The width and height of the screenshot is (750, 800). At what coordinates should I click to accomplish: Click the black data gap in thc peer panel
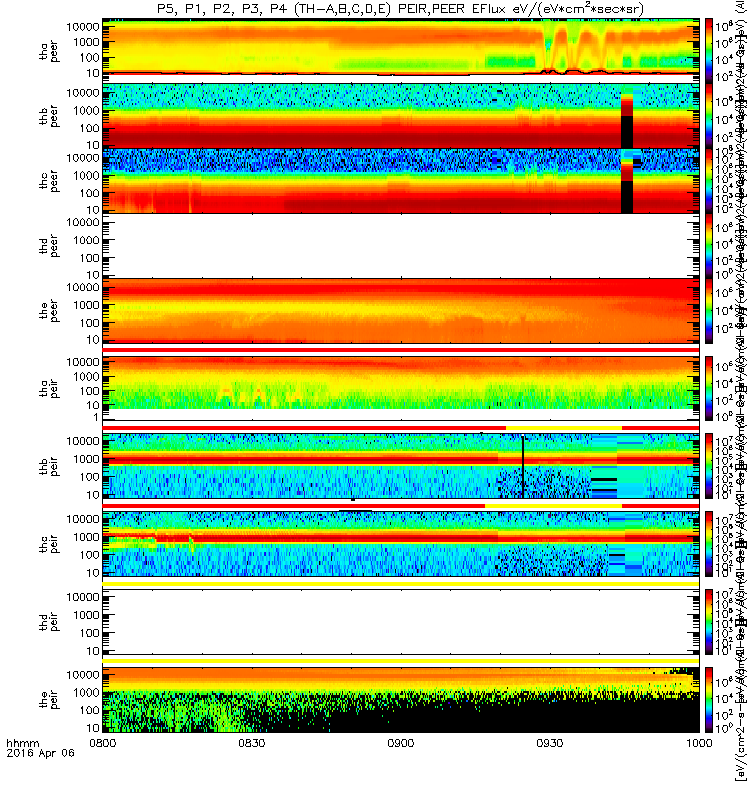[627, 197]
